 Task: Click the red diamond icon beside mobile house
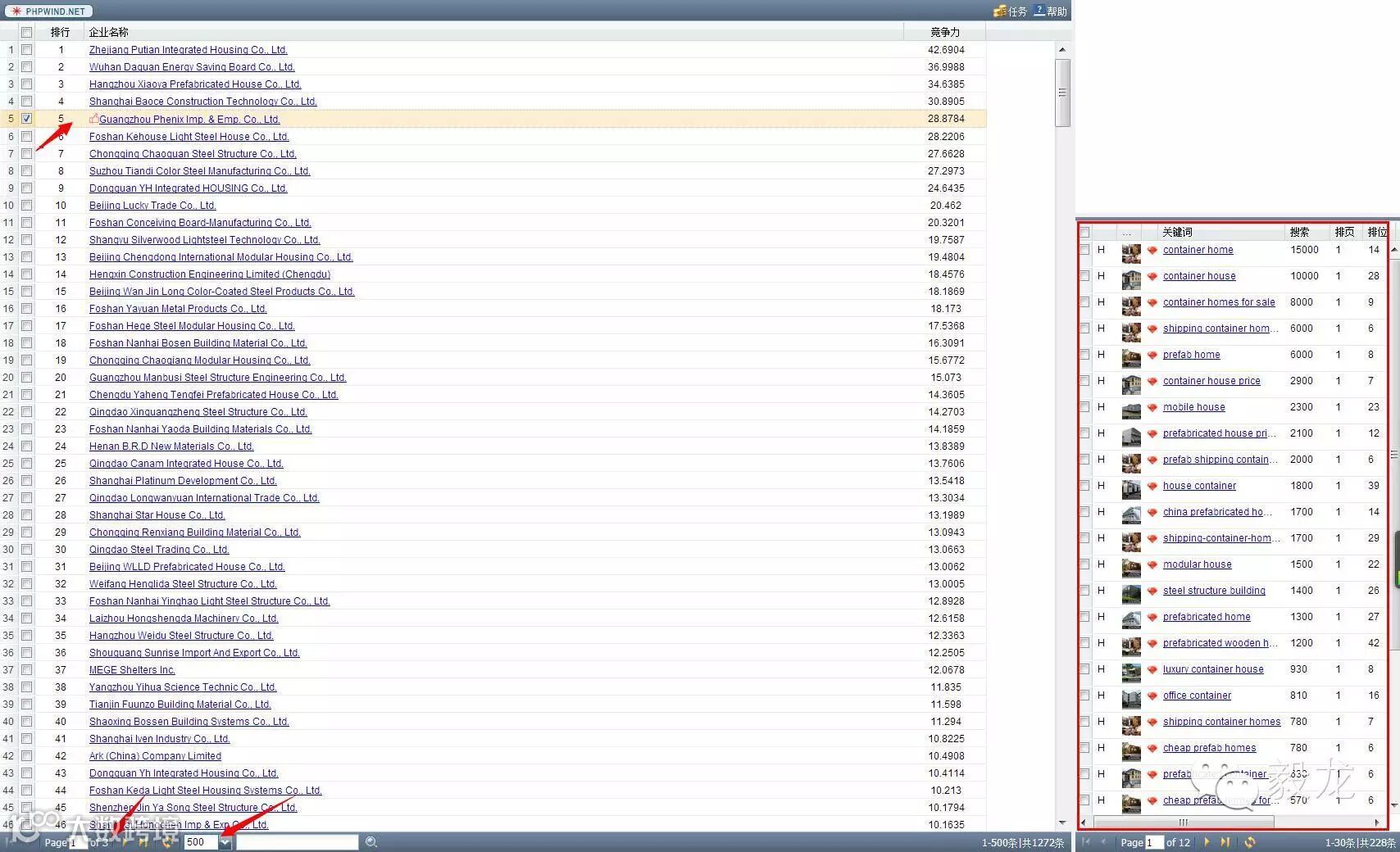[1152, 408]
